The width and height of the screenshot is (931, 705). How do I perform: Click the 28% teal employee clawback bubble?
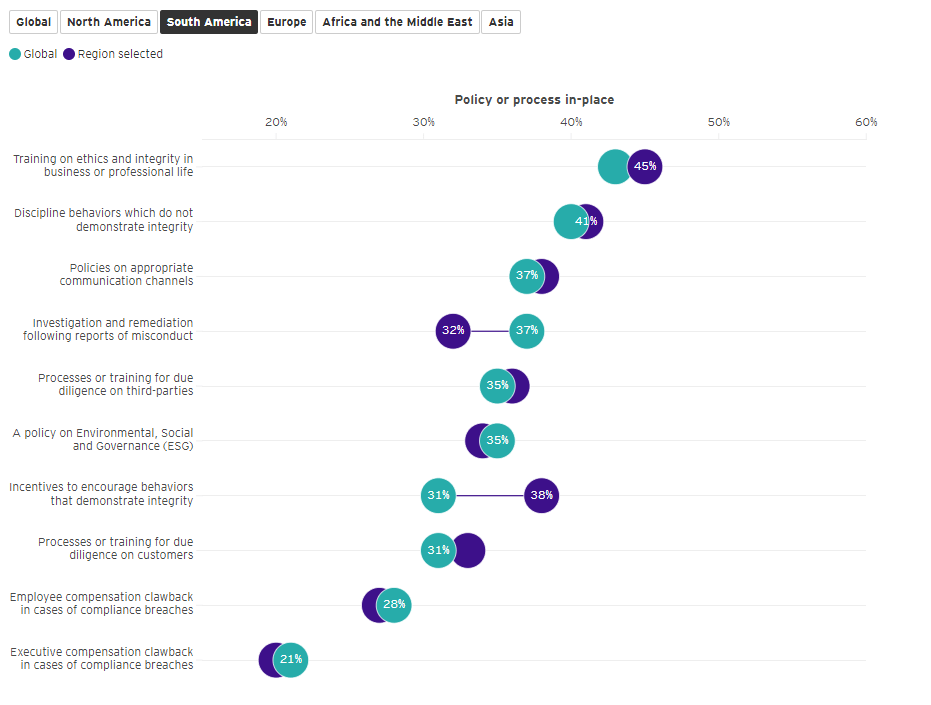[394, 605]
